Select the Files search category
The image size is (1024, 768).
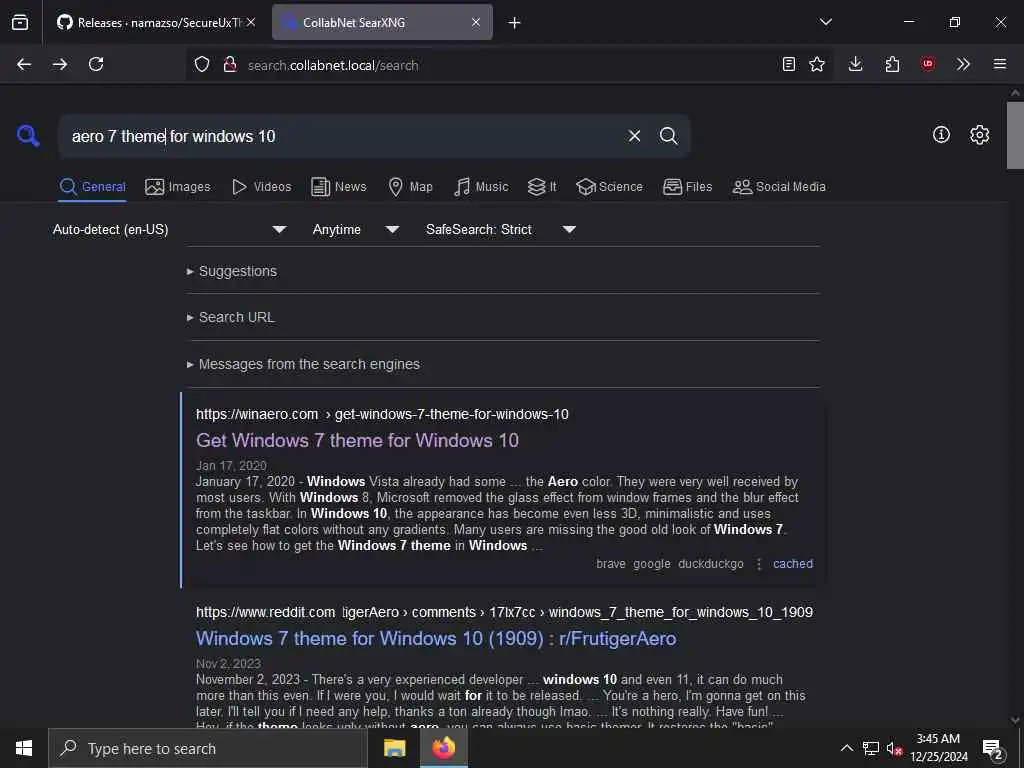click(x=687, y=187)
